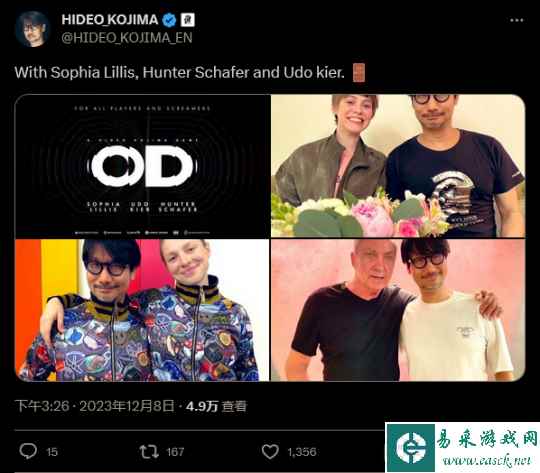Open photo with flowers bouquet
The width and height of the screenshot is (540, 473).
[398, 166]
